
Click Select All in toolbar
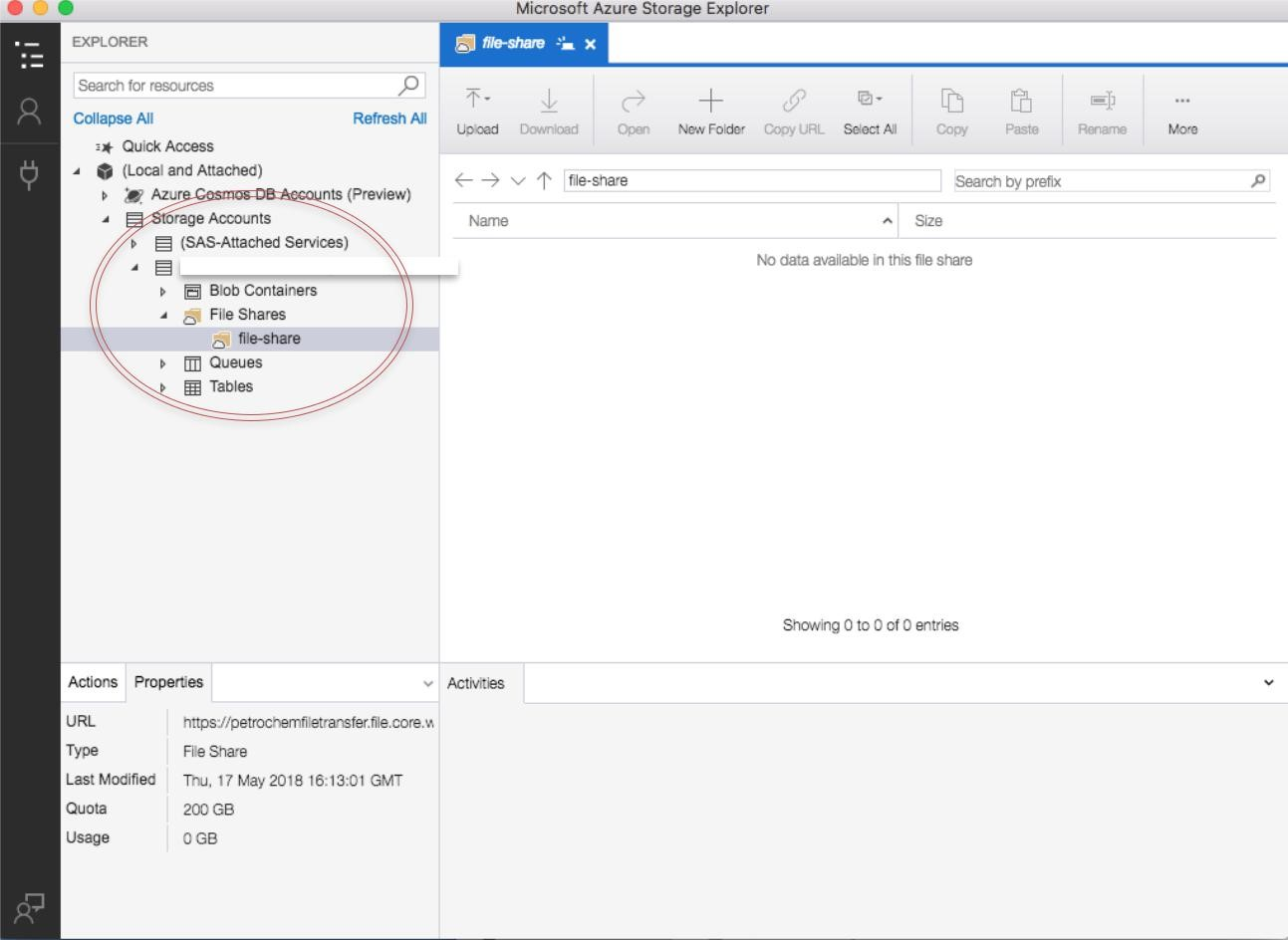[x=870, y=112]
